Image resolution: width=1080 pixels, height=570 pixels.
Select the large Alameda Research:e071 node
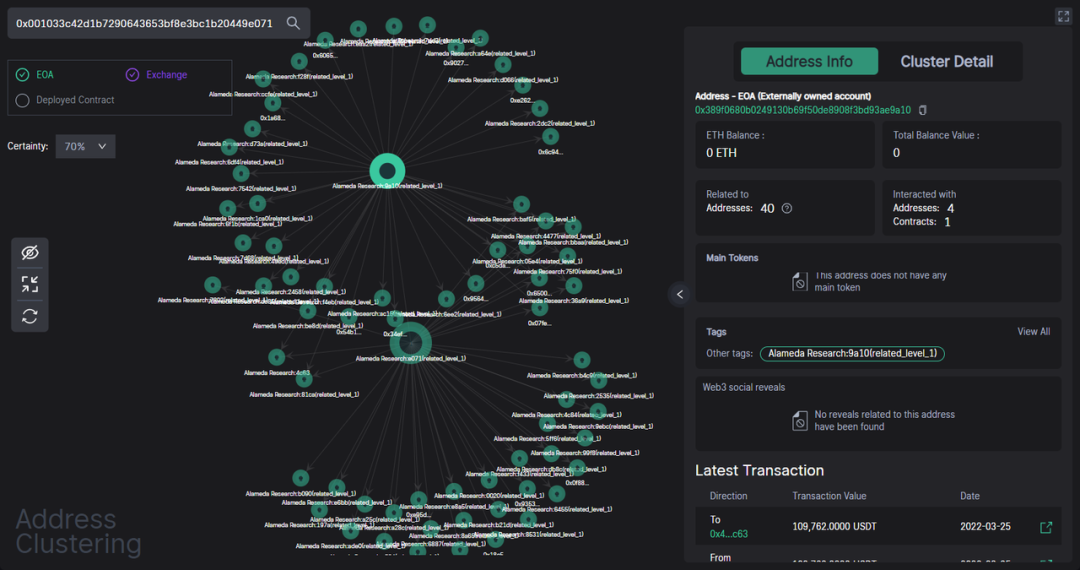click(411, 342)
